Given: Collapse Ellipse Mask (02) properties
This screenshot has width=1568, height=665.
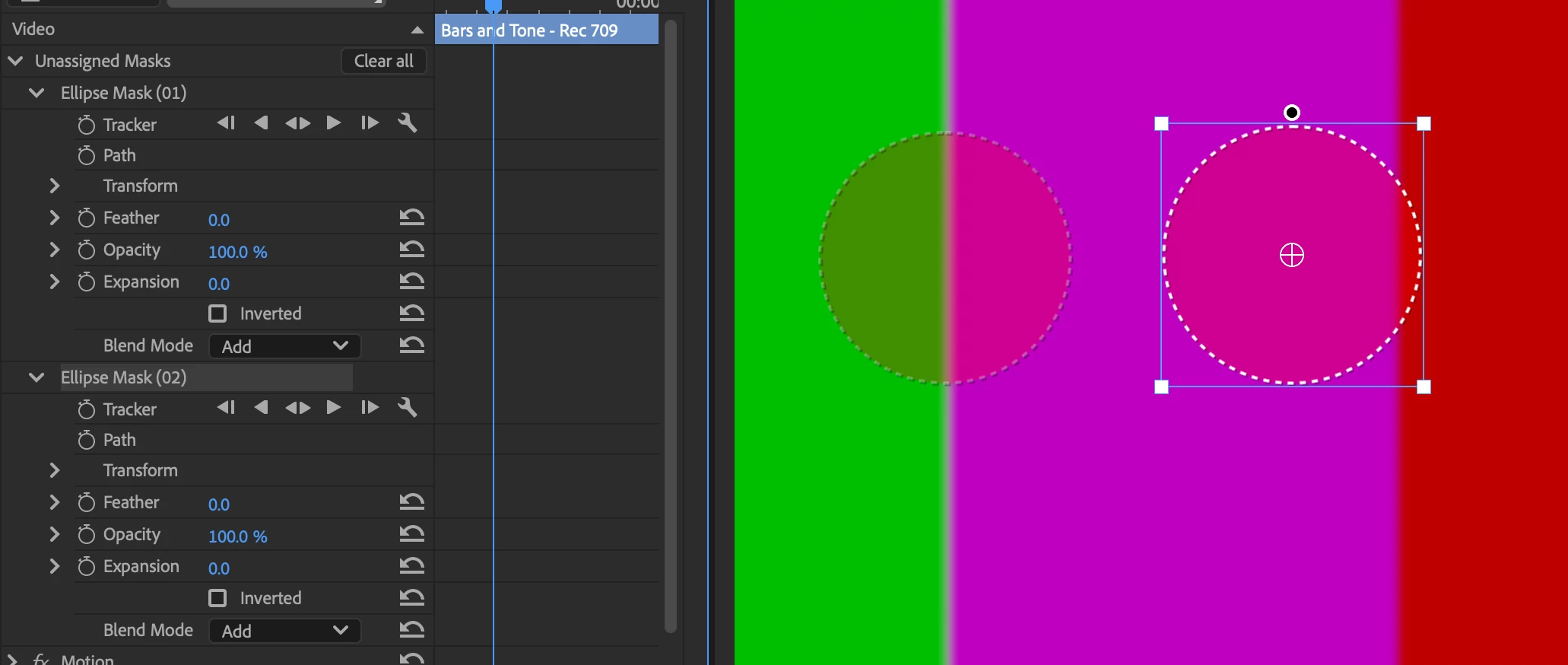Looking at the screenshot, I should point(36,377).
